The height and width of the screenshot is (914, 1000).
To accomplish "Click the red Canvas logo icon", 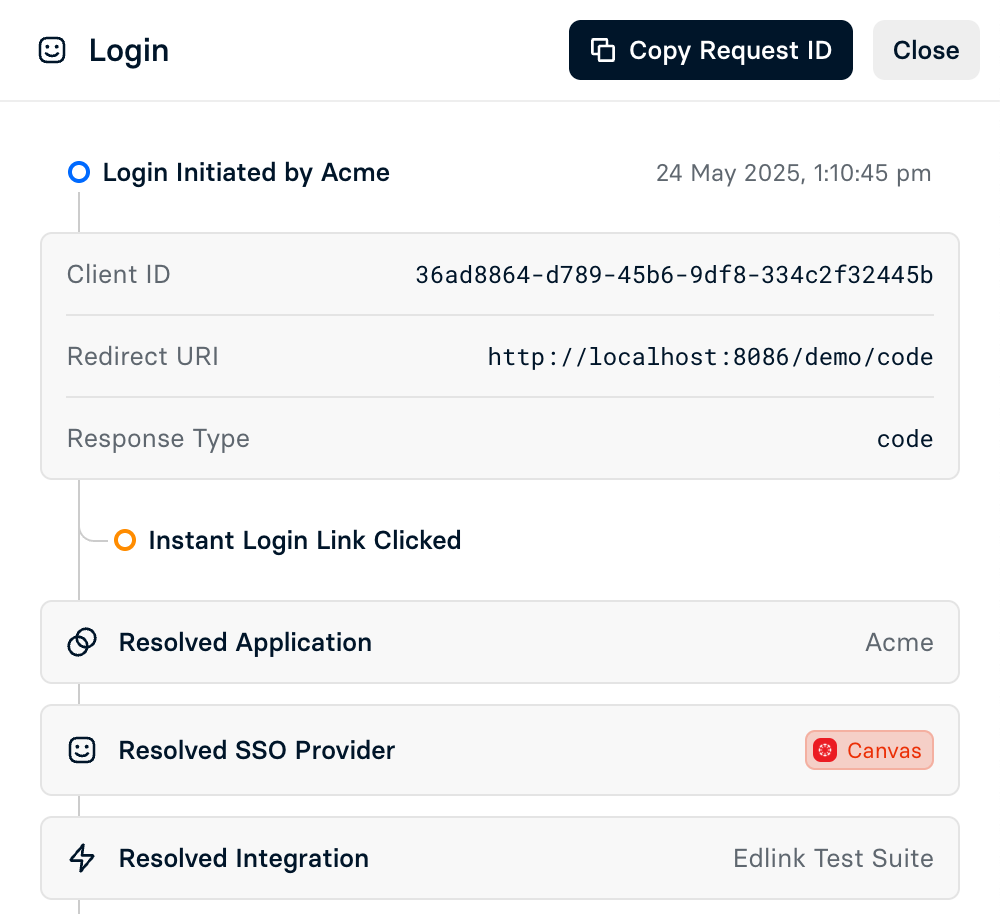I will point(825,750).
